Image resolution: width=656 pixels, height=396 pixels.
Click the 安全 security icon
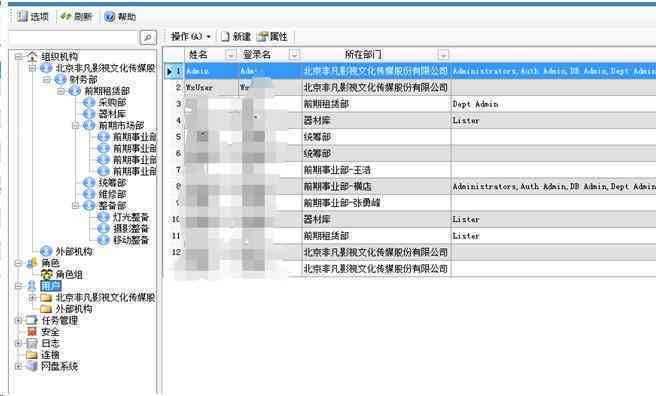[x=32, y=332]
